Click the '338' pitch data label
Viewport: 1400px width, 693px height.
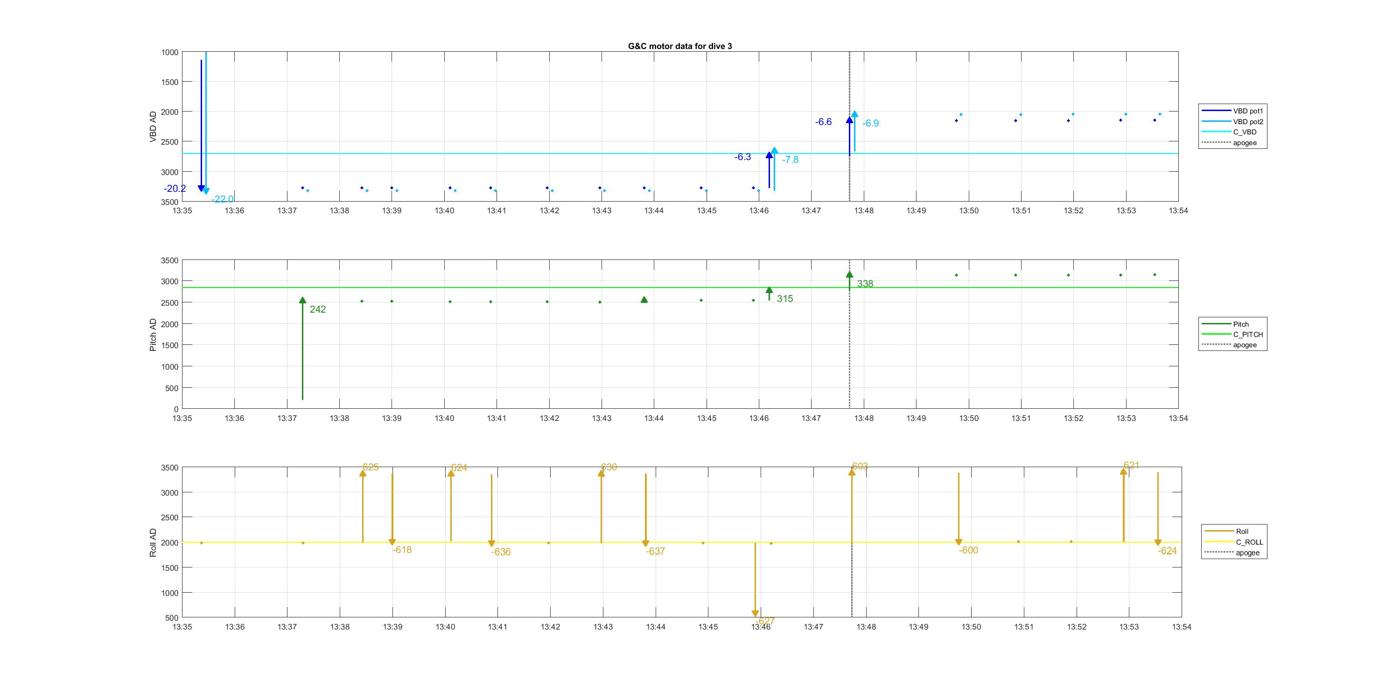[x=865, y=284]
